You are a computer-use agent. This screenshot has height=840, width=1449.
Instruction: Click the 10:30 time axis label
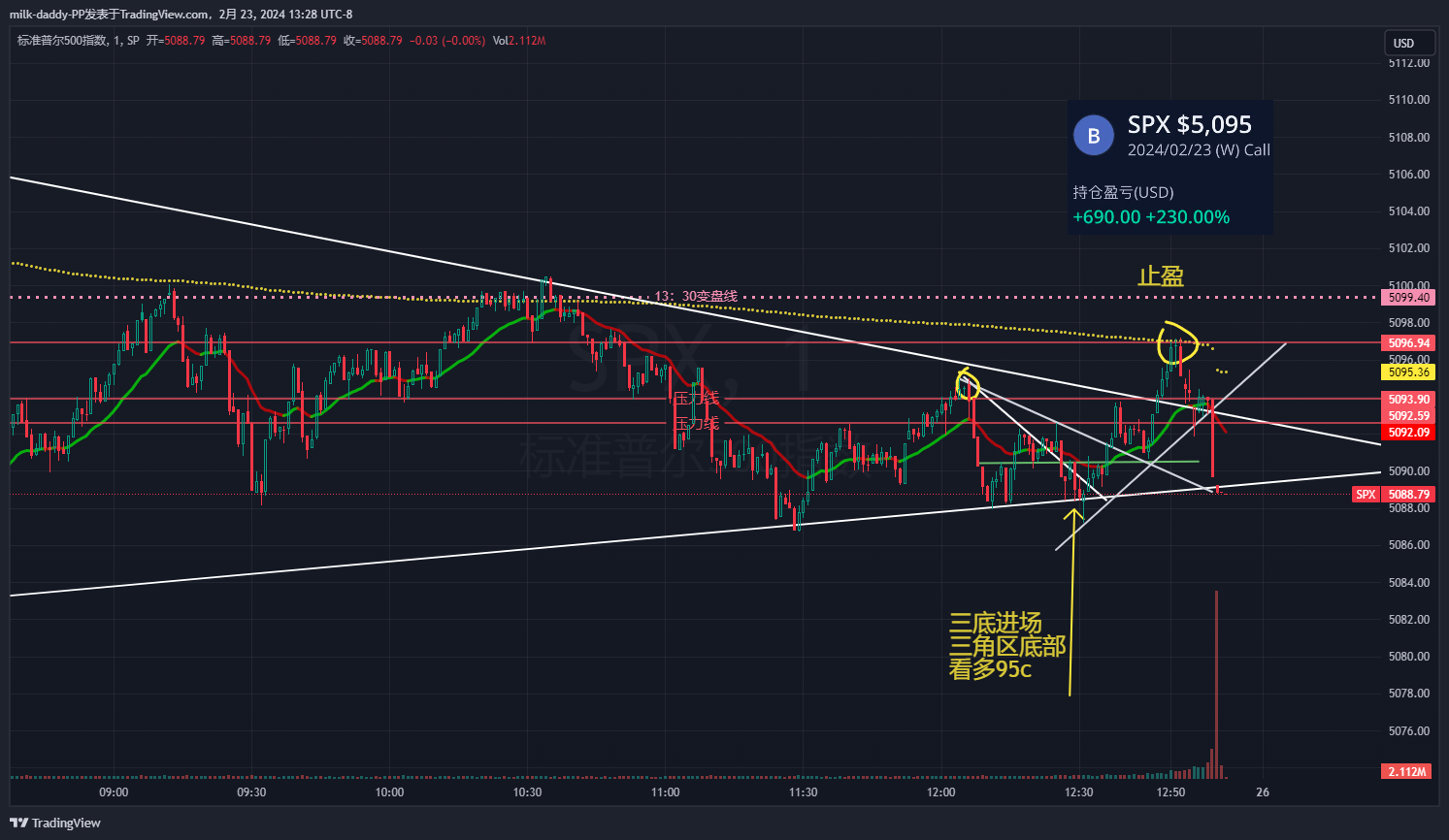click(527, 792)
